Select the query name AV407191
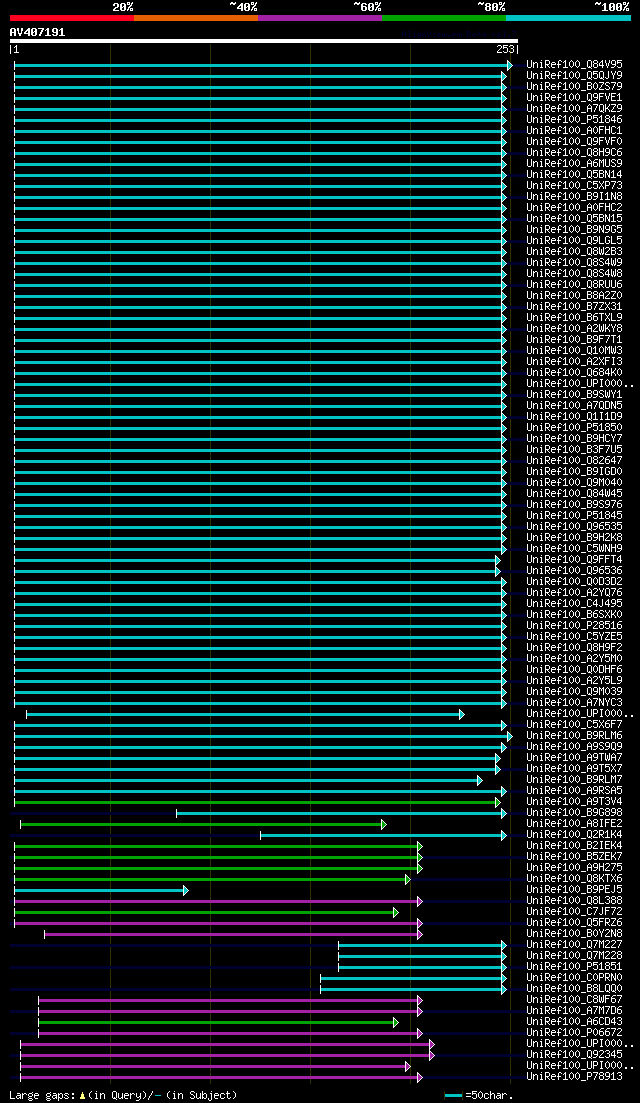The image size is (640, 1103). pos(37,32)
